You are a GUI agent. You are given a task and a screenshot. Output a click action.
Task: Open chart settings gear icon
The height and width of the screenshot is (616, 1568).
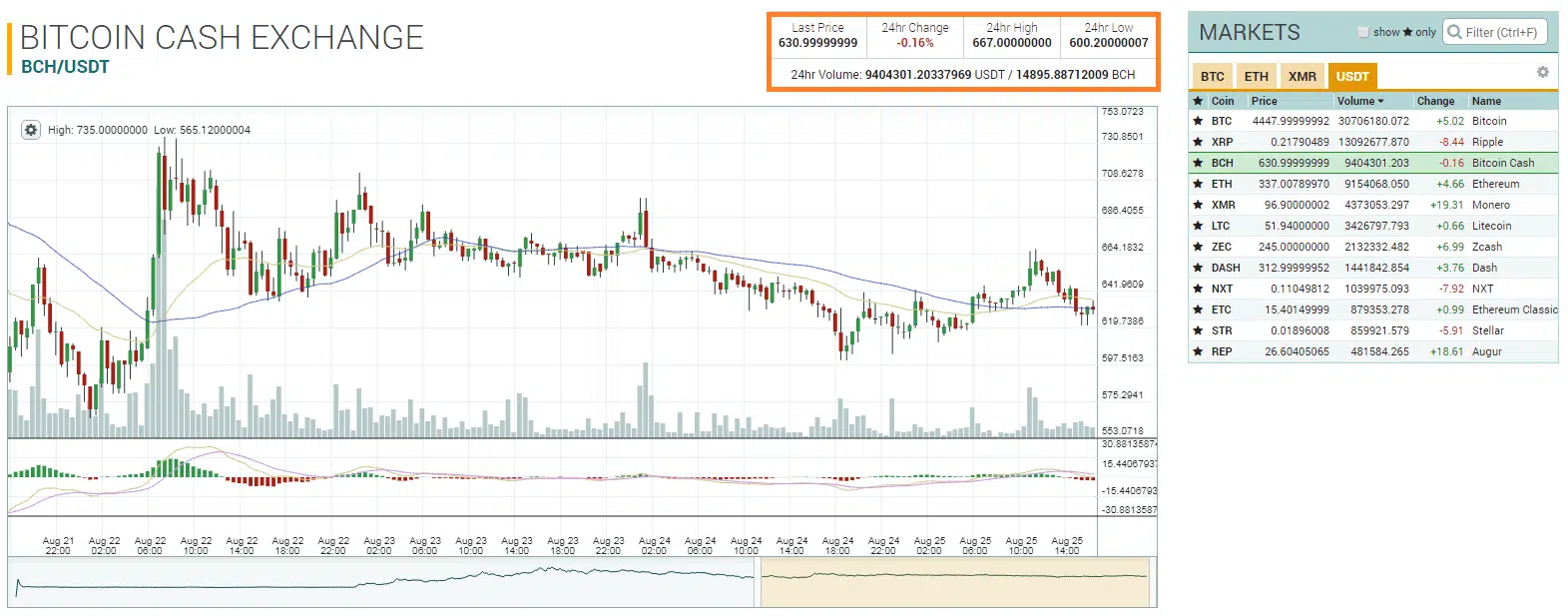pos(31,130)
